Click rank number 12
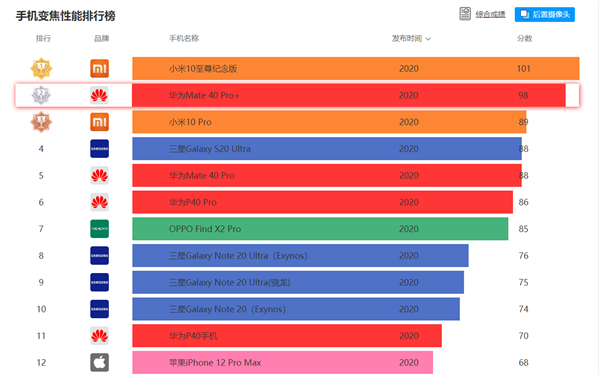This screenshot has height=376, width=600. 41,362
